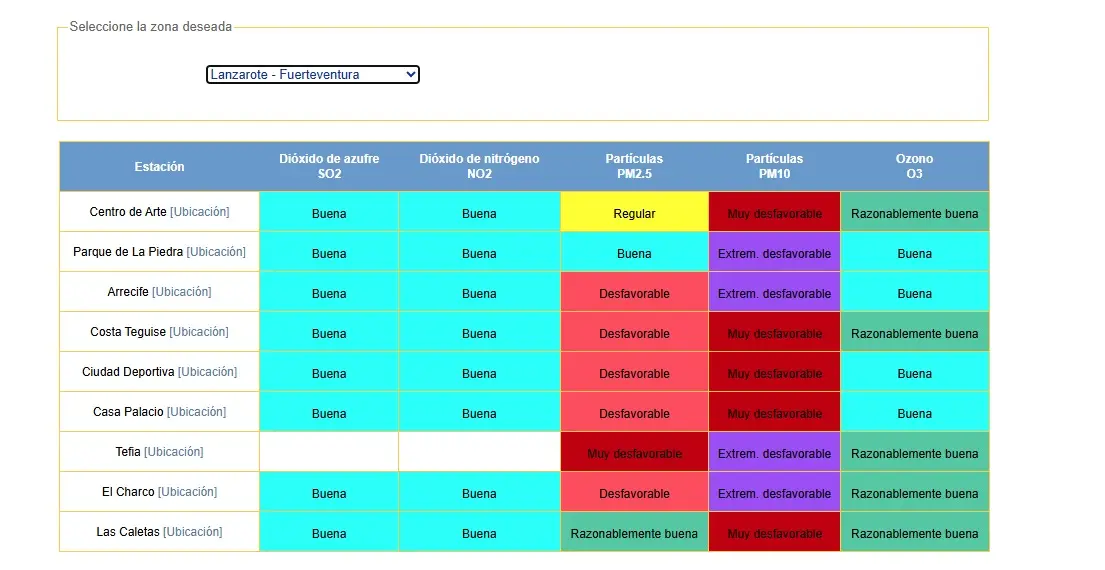Click Centro de Arte's Ozono cell

(914, 213)
